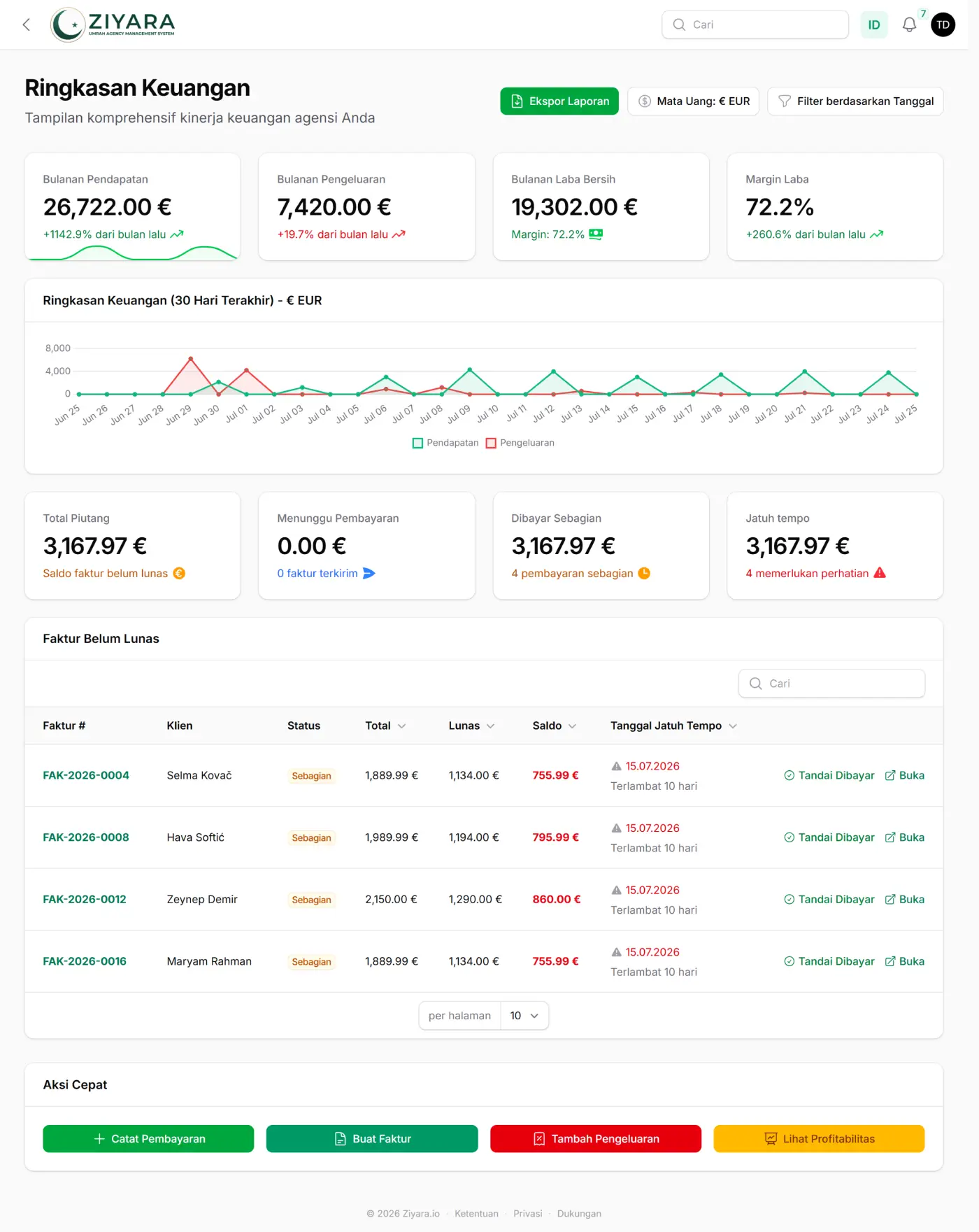Click the clock icon beside 4 pembayaran sebagian

(x=644, y=574)
